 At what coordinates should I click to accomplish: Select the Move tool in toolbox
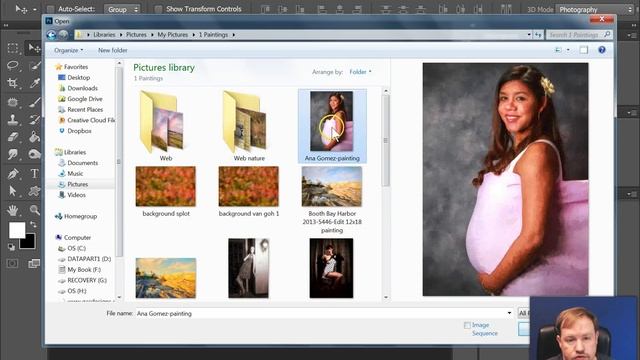coord(34,48)
